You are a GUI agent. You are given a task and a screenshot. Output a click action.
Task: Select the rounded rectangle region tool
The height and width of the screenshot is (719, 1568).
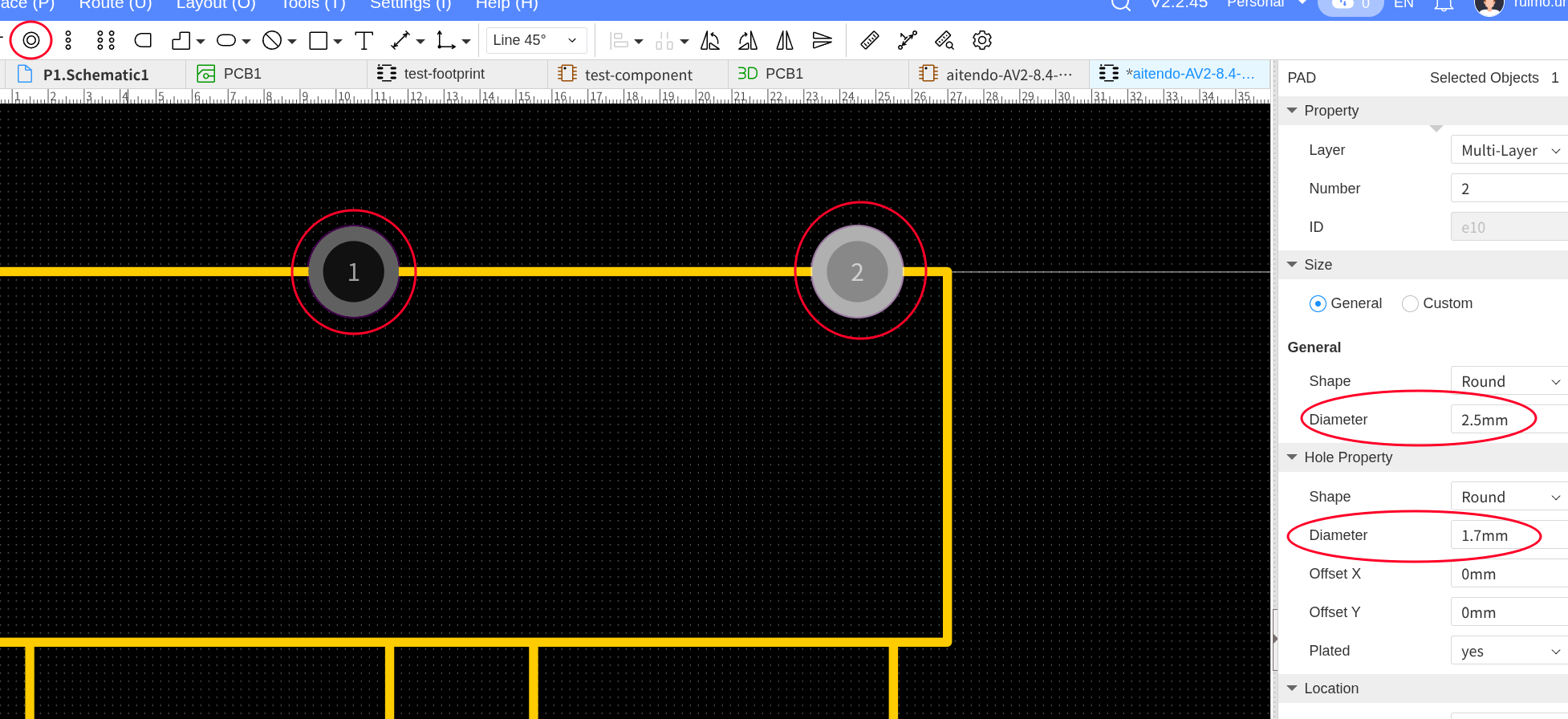tap(143, 40)
